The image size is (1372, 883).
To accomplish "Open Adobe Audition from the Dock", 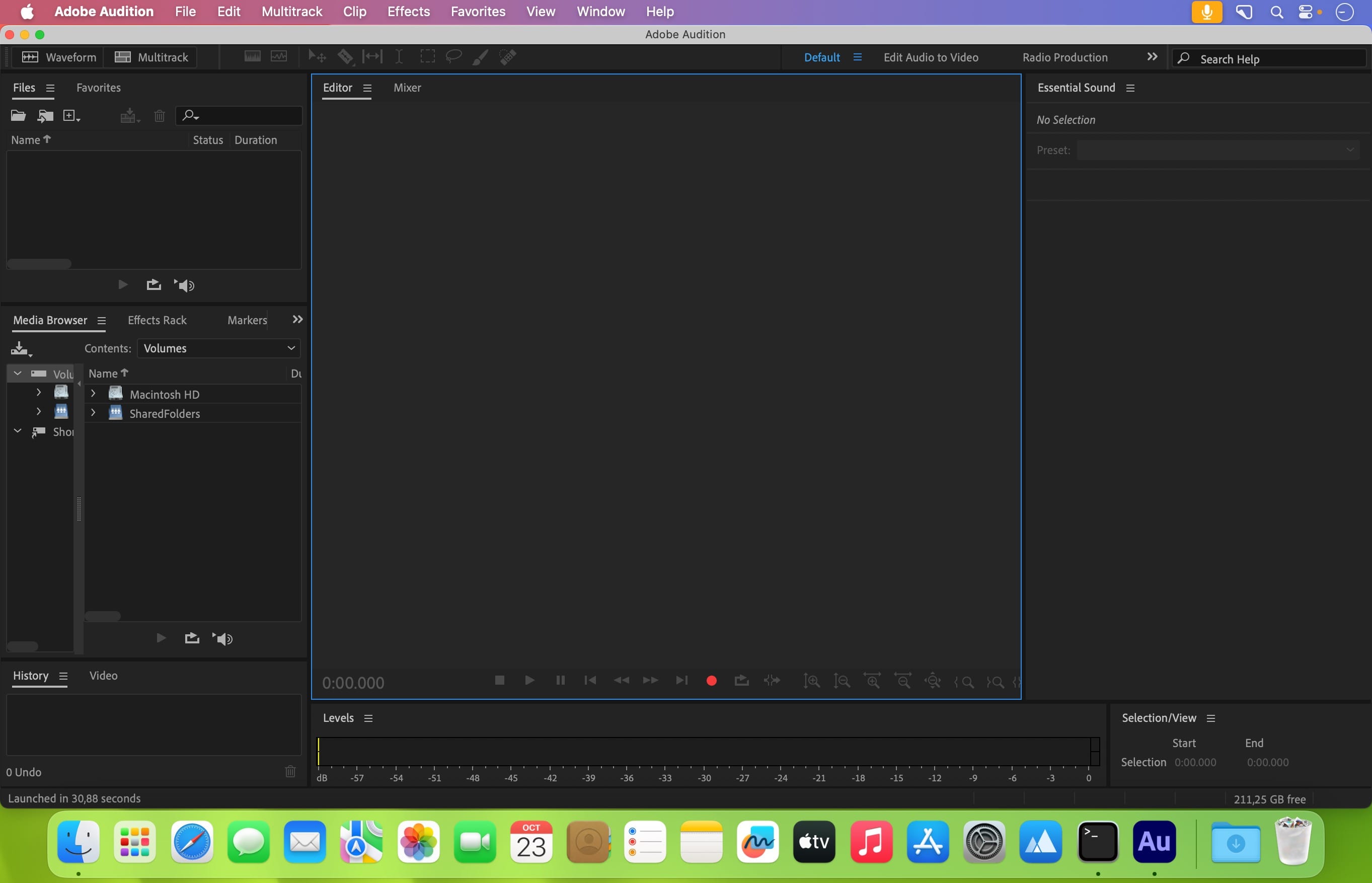I will coord(1154,842).
